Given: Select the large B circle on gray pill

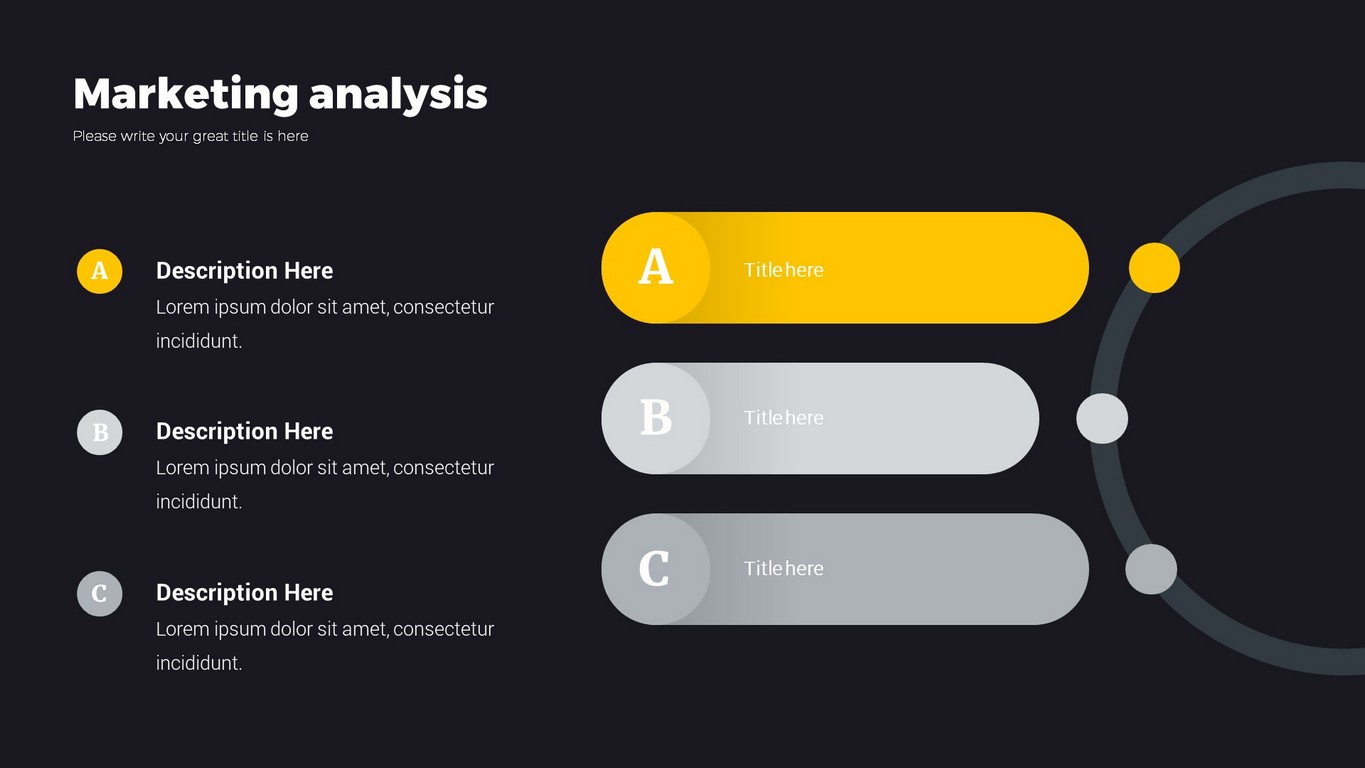Looking at the screenshot, I should [x=656, y=418].
